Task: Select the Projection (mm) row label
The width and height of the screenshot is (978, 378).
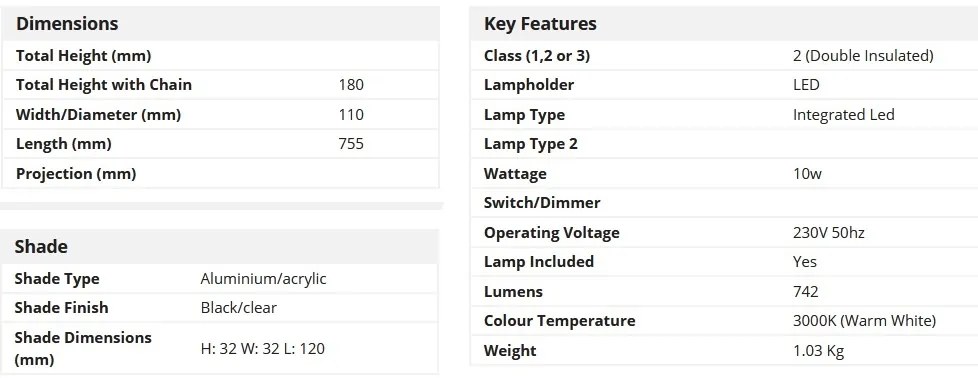Action: (76, 174)
